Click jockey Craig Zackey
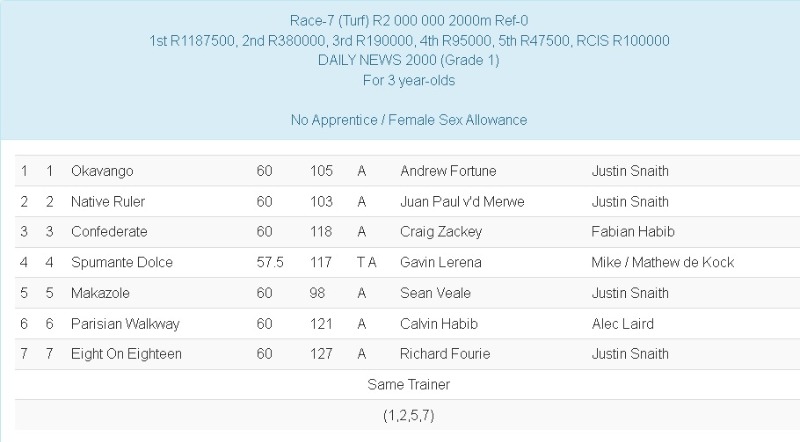 tap(441, 232)
